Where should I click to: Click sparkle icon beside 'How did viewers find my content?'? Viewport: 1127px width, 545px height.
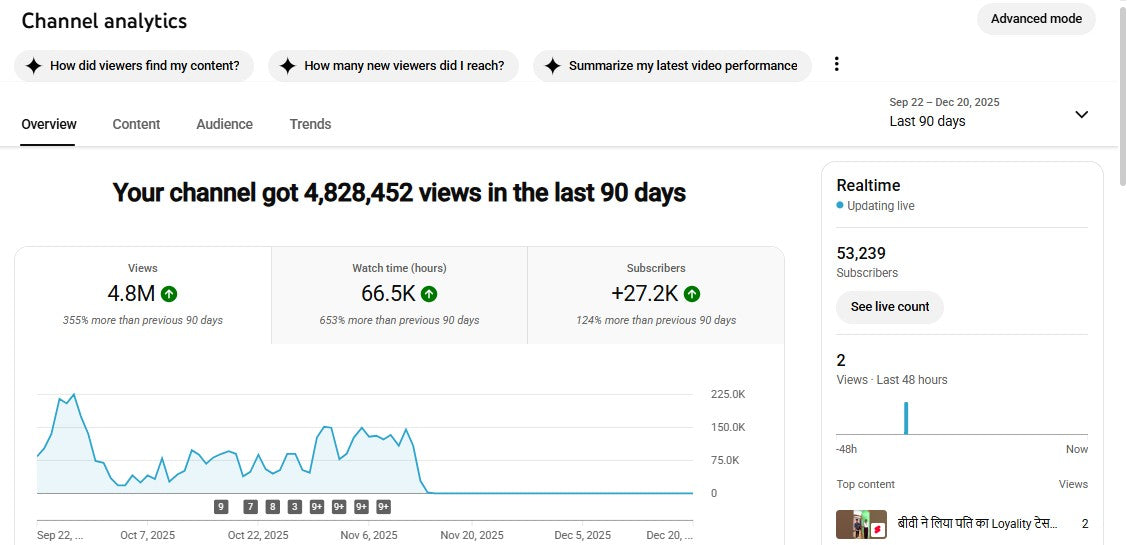point(33,66)
